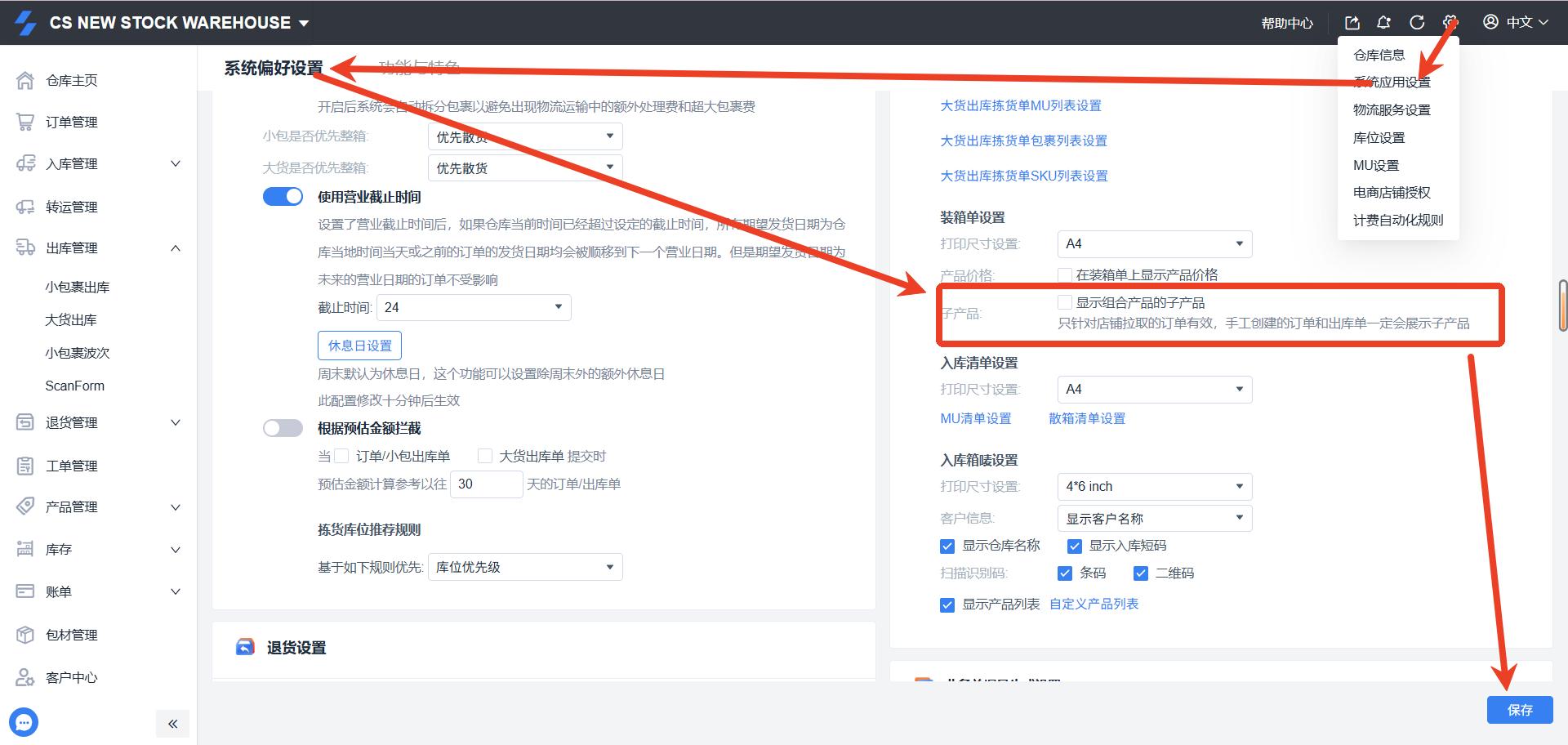Select 物流服务设置 from settings menu
1568x745 pixels.
[1392, 109]
